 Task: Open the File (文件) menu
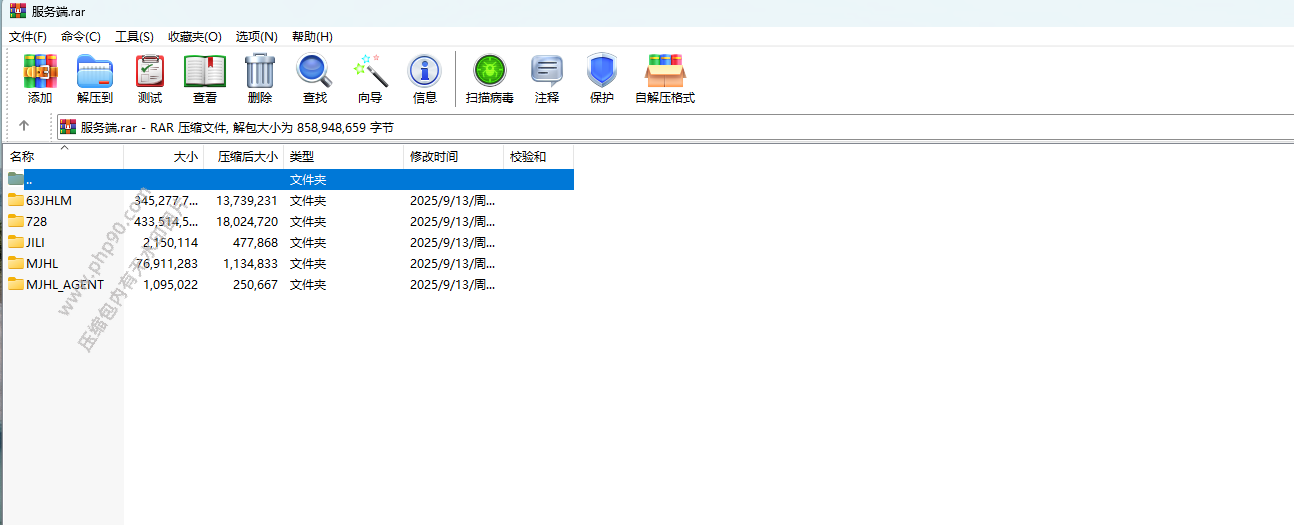point(28,37)
